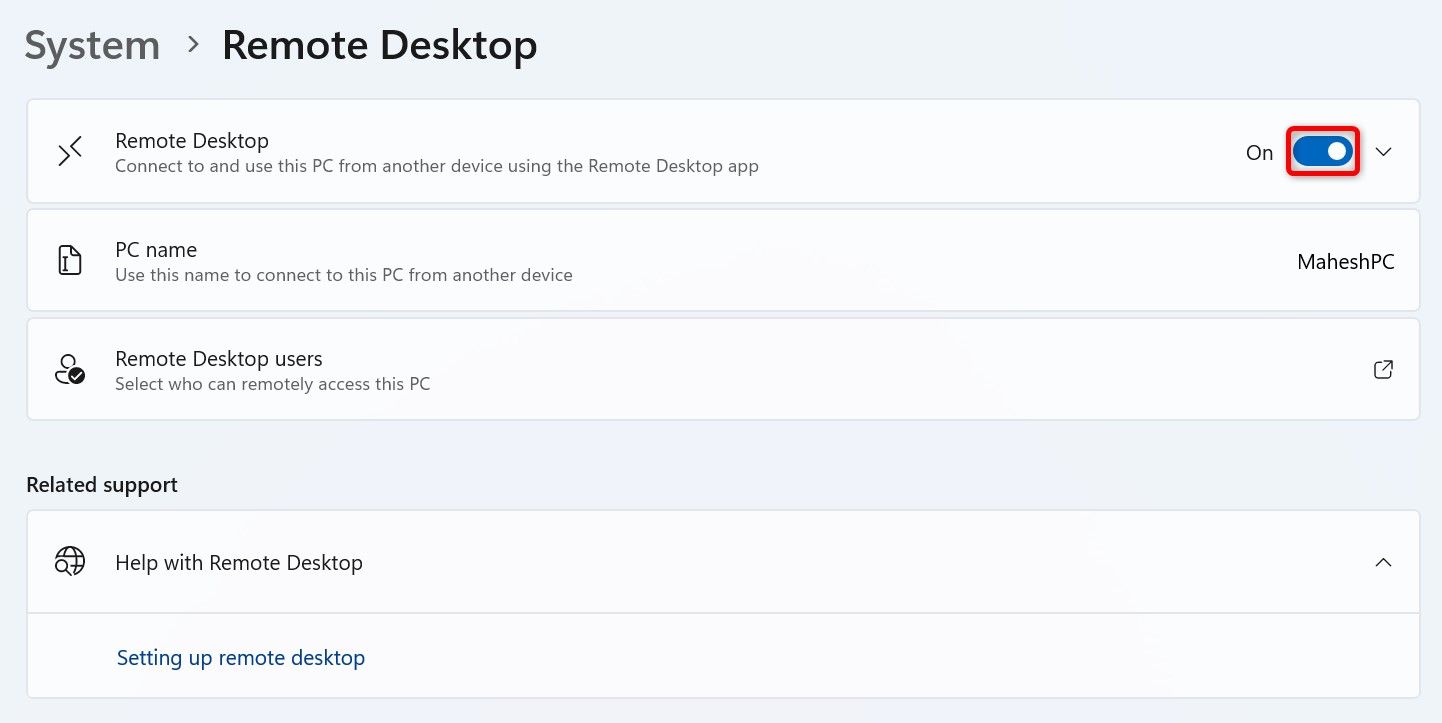Click the PC name document icon

pos(70,261)
